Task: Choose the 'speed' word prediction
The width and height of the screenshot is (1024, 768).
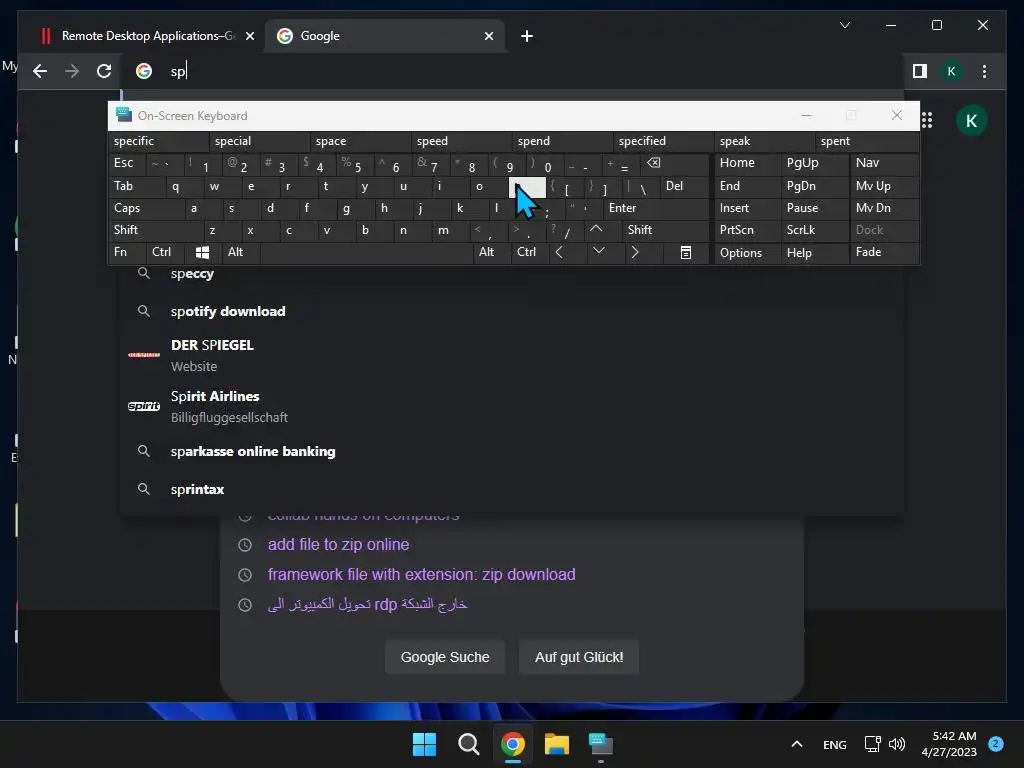Action: (462, 141)
